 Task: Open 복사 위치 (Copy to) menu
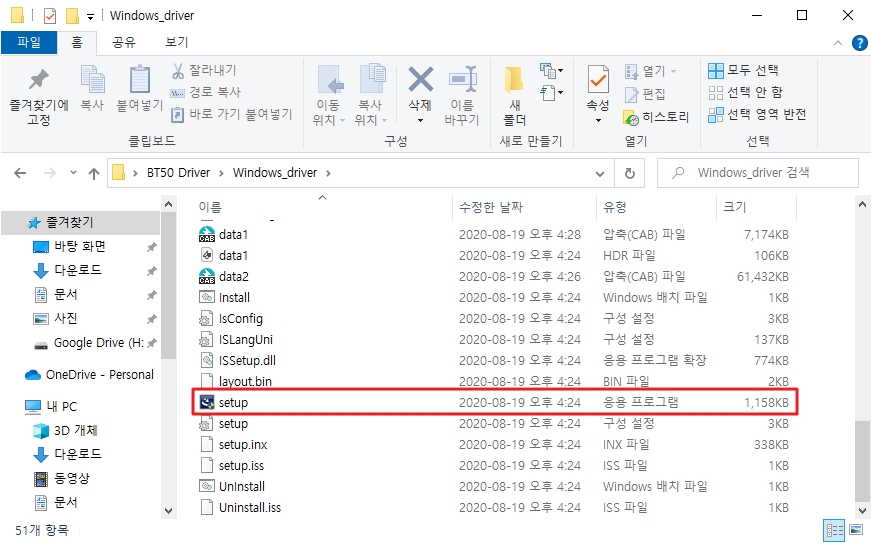371,96
